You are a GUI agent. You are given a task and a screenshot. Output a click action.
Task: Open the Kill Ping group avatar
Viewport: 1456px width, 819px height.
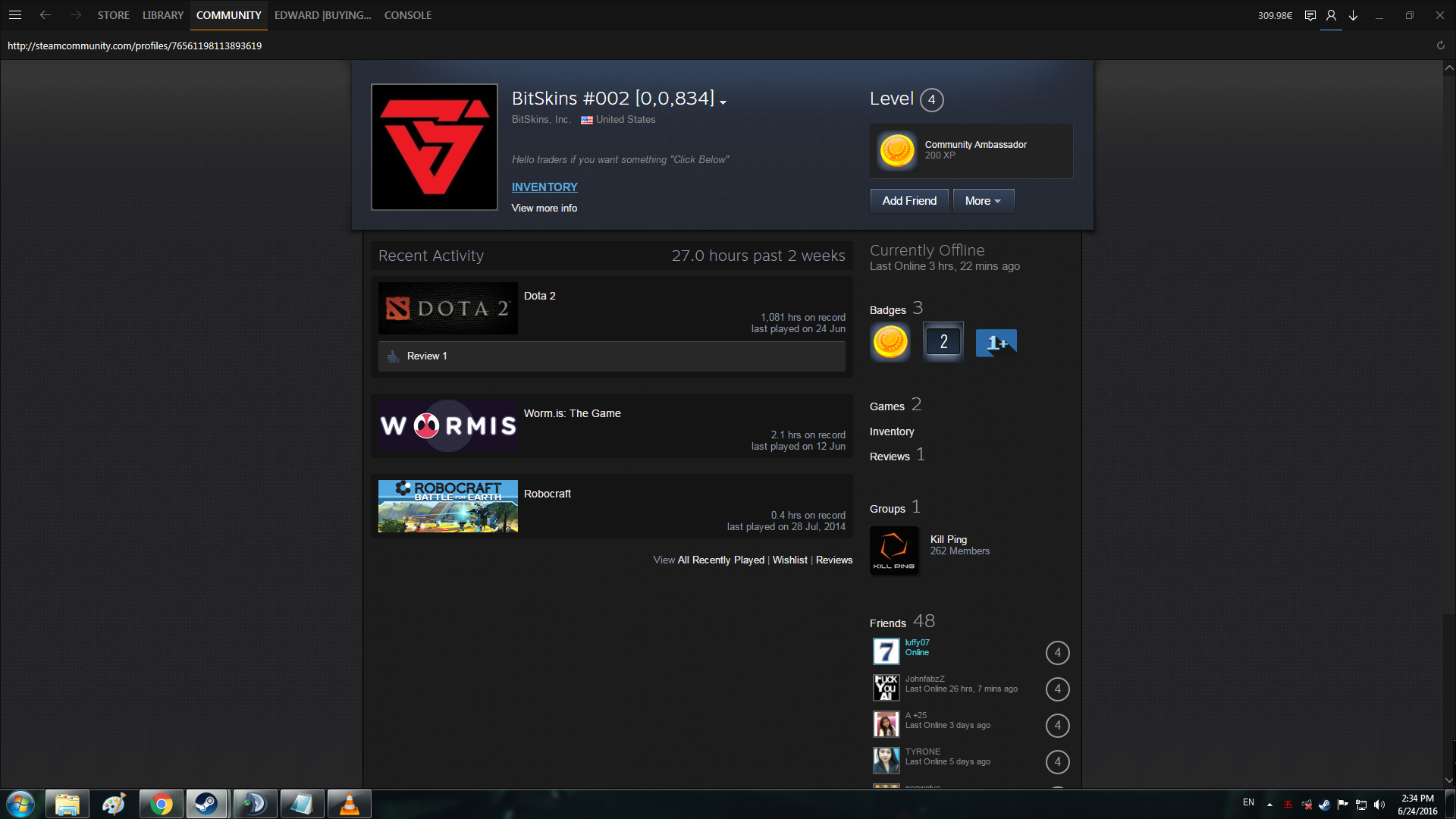point(894,551)
